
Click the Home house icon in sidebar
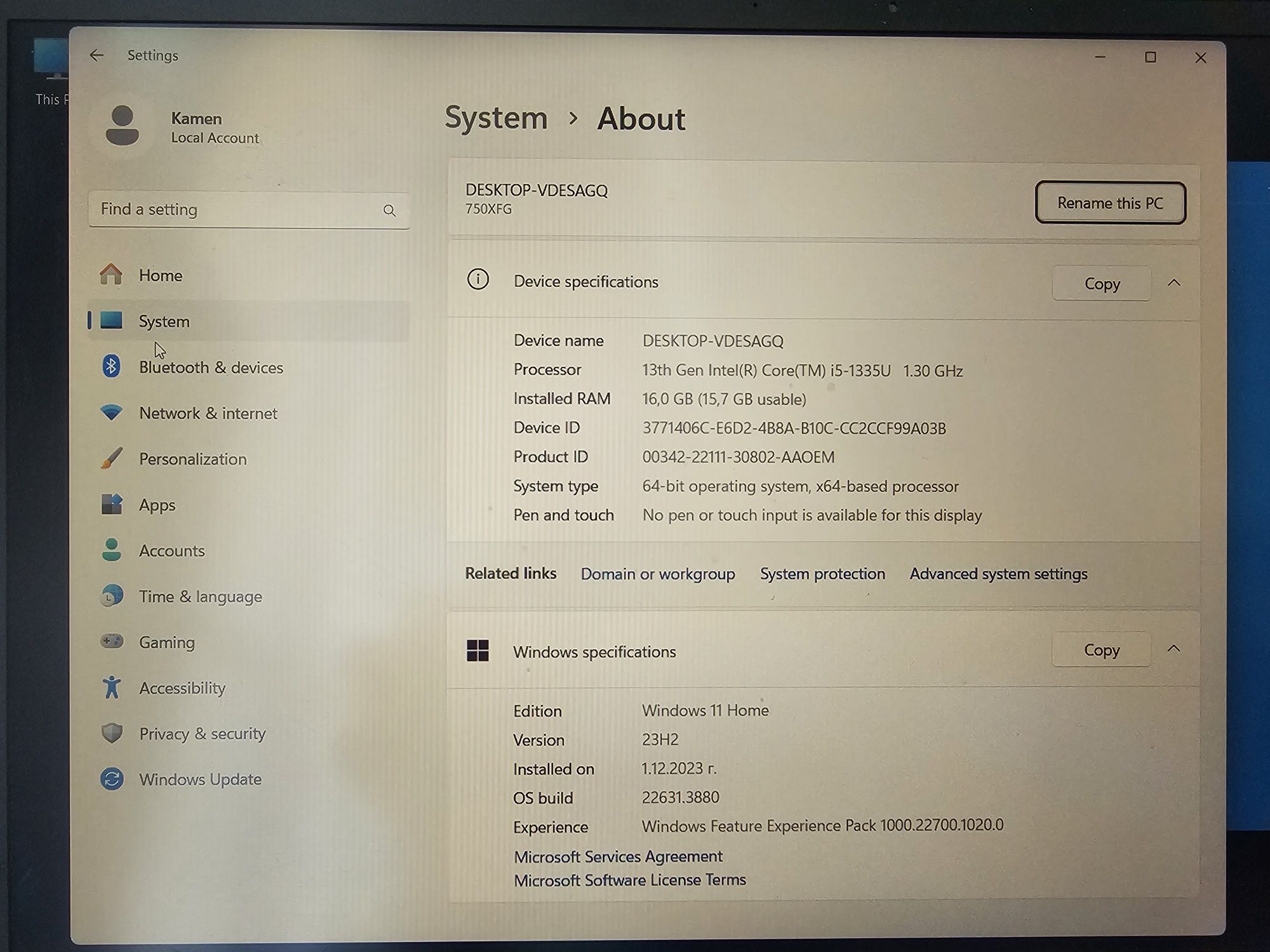(x=111, y=274)
